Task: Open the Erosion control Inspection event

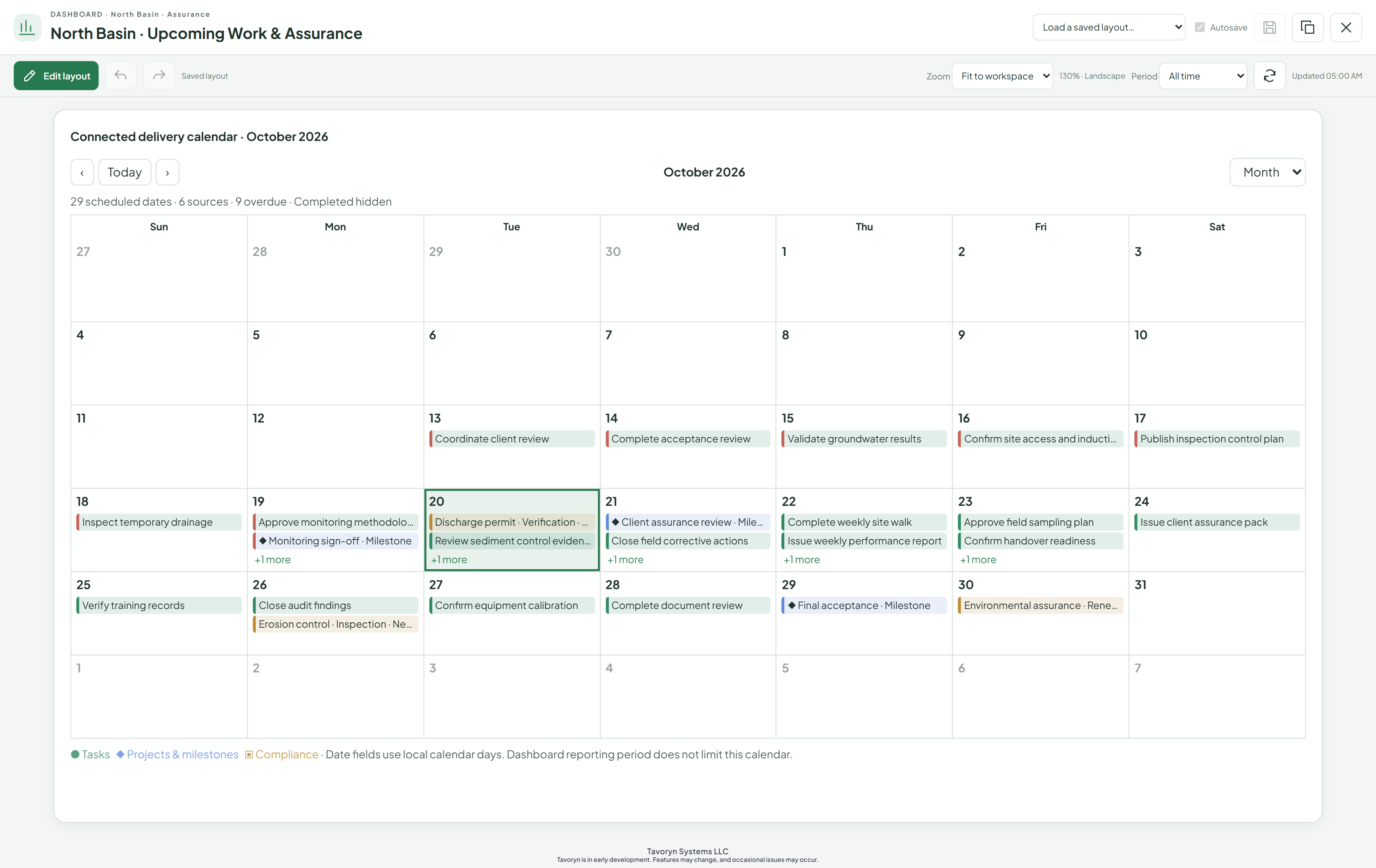Action: point(336,624)
